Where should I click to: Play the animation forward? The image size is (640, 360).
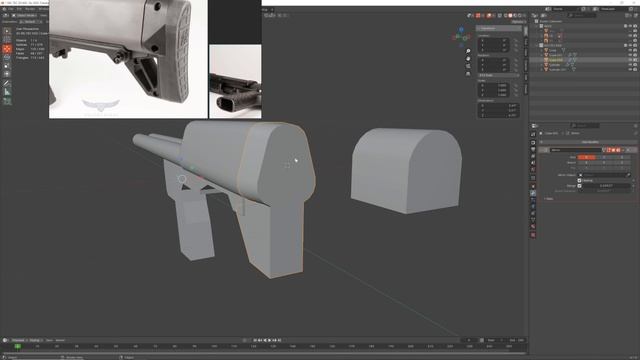coord(270,340)
